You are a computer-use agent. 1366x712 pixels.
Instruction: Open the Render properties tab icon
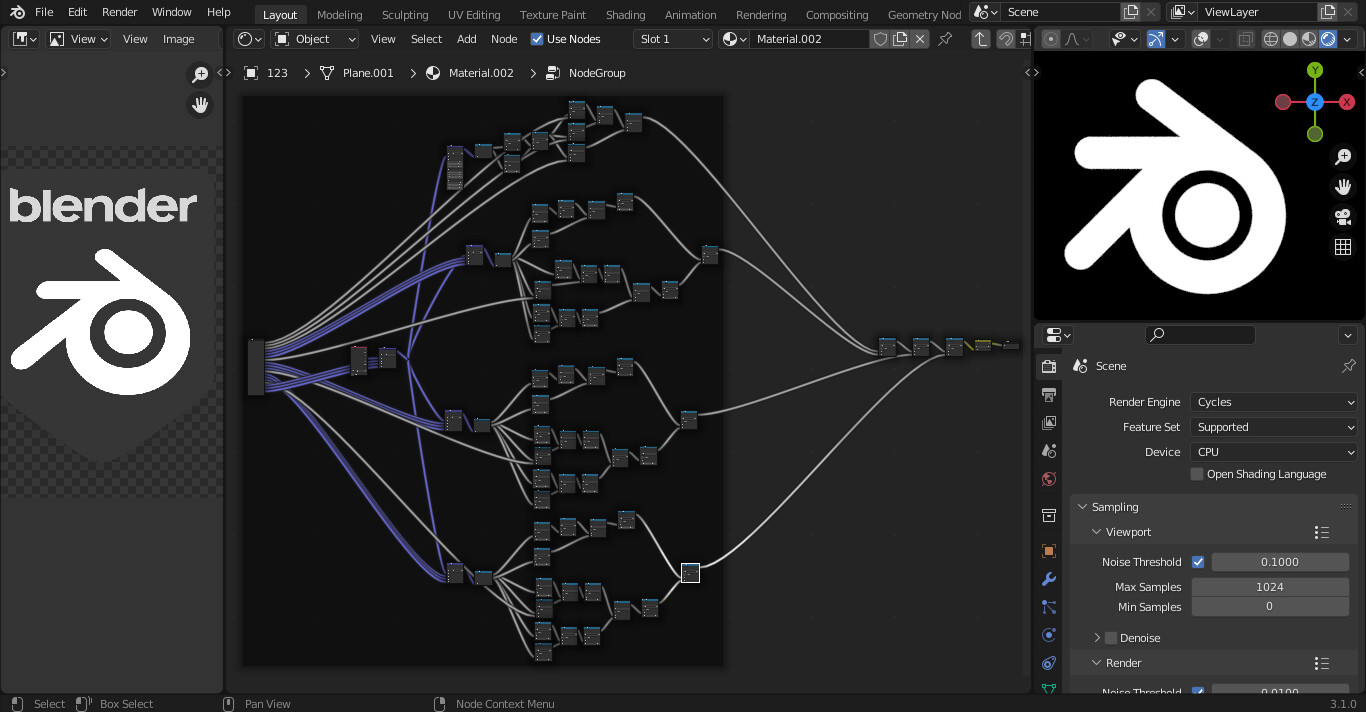1049,367
